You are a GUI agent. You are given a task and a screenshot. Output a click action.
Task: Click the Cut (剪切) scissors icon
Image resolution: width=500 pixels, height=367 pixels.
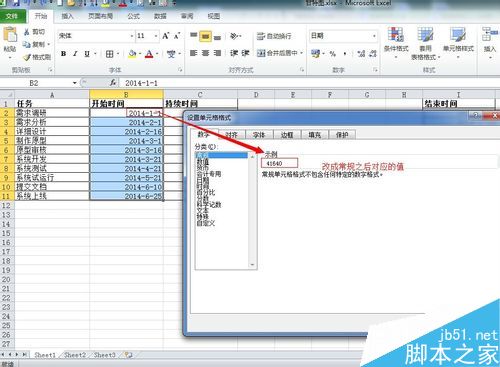click(27, 32)
